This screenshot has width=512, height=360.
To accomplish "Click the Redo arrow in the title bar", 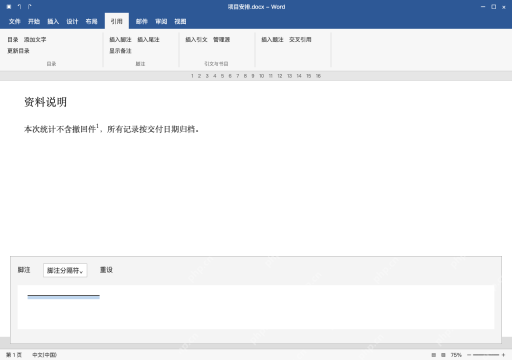I will click(29, 7).
